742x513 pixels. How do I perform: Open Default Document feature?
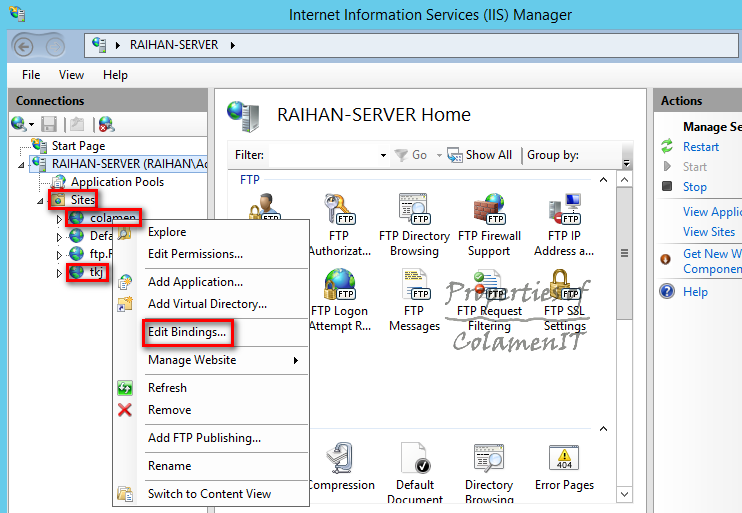pos(415,473)
